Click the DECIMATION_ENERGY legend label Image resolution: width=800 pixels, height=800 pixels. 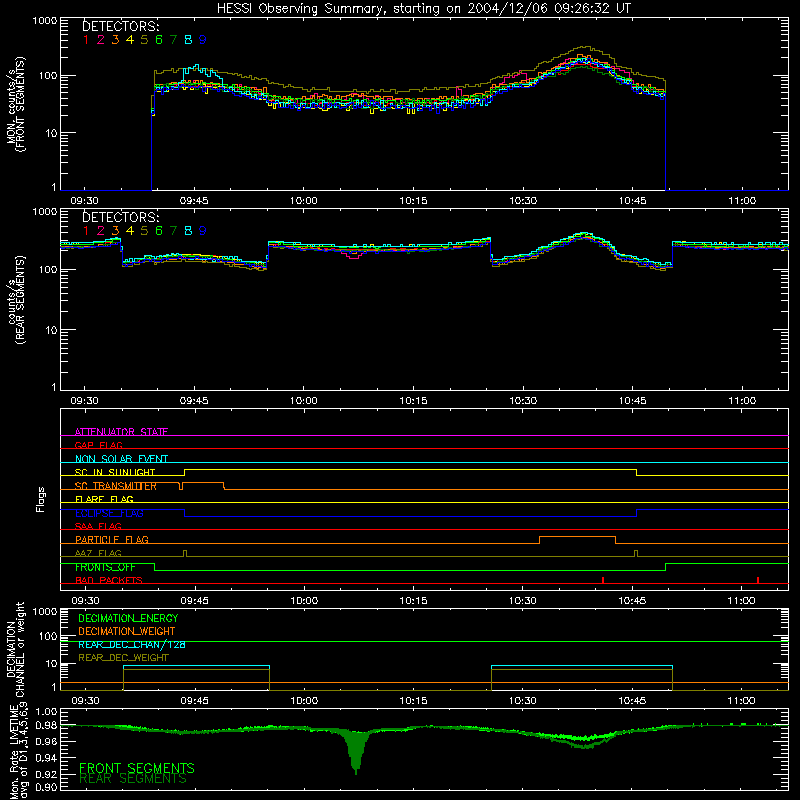(128, 618)
